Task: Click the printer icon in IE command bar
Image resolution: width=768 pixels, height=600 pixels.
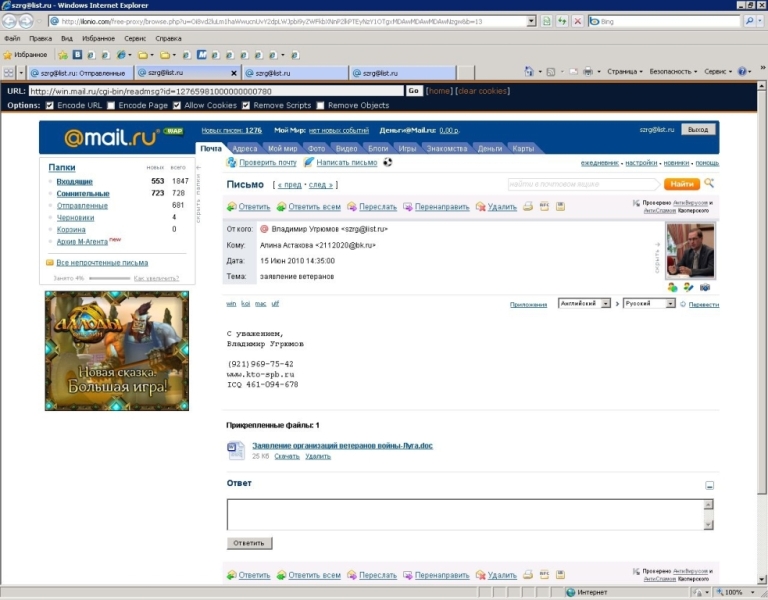Action: point(588,72)
